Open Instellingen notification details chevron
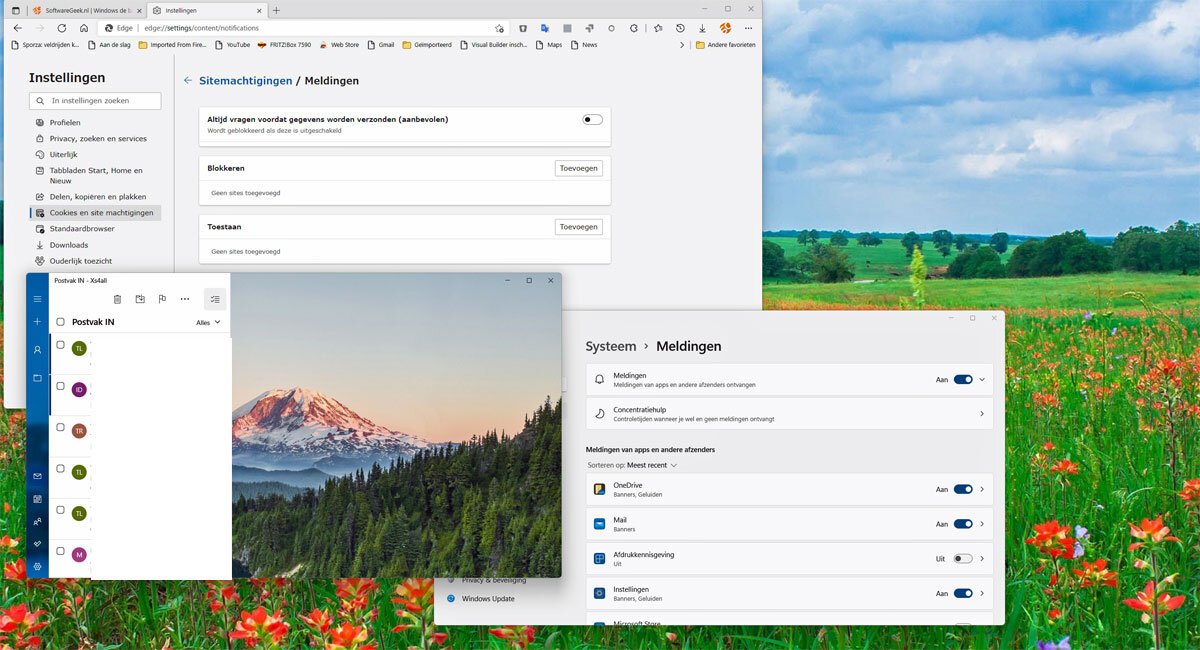Screen dimensions: 1200x650 point(982,593)
